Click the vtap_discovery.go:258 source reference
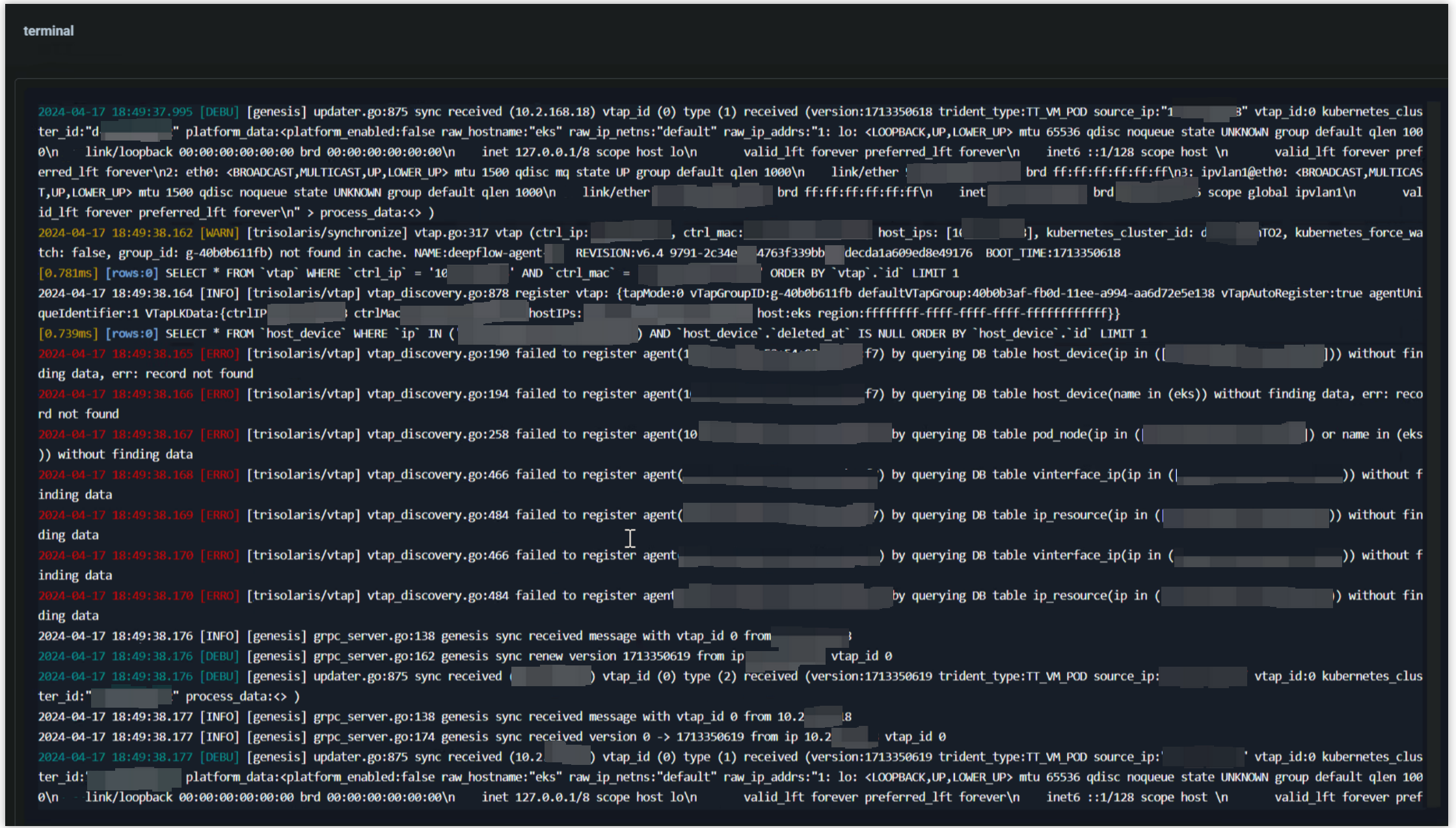The height and width of the screenshot is (828, 1456). (437, 434)
